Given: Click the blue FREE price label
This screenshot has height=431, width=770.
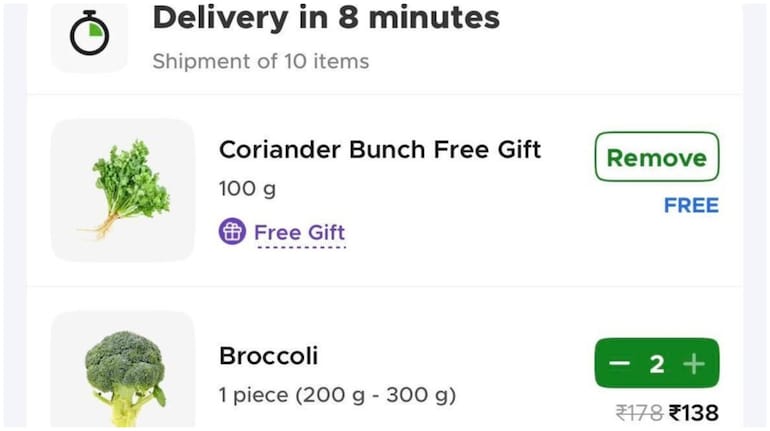Looking at the screenshot, I should (x=691, y=205).
